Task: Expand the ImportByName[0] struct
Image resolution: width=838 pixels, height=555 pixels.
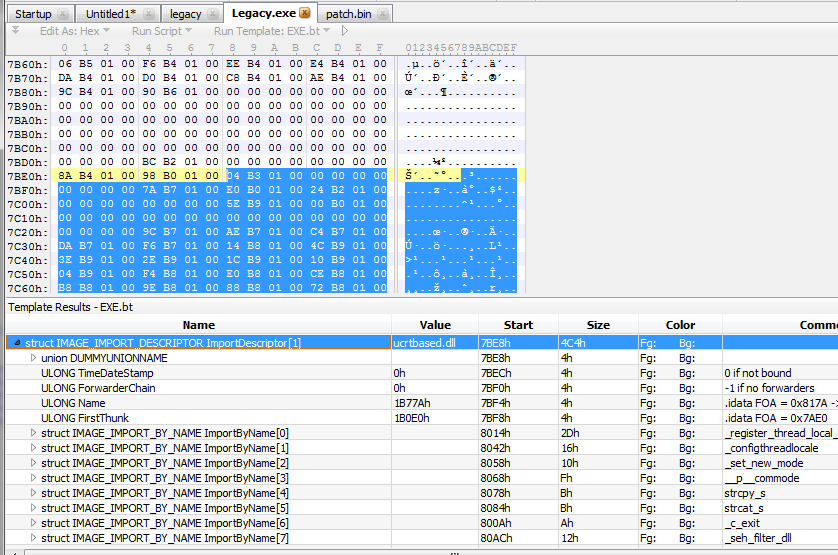Action: 33,433
